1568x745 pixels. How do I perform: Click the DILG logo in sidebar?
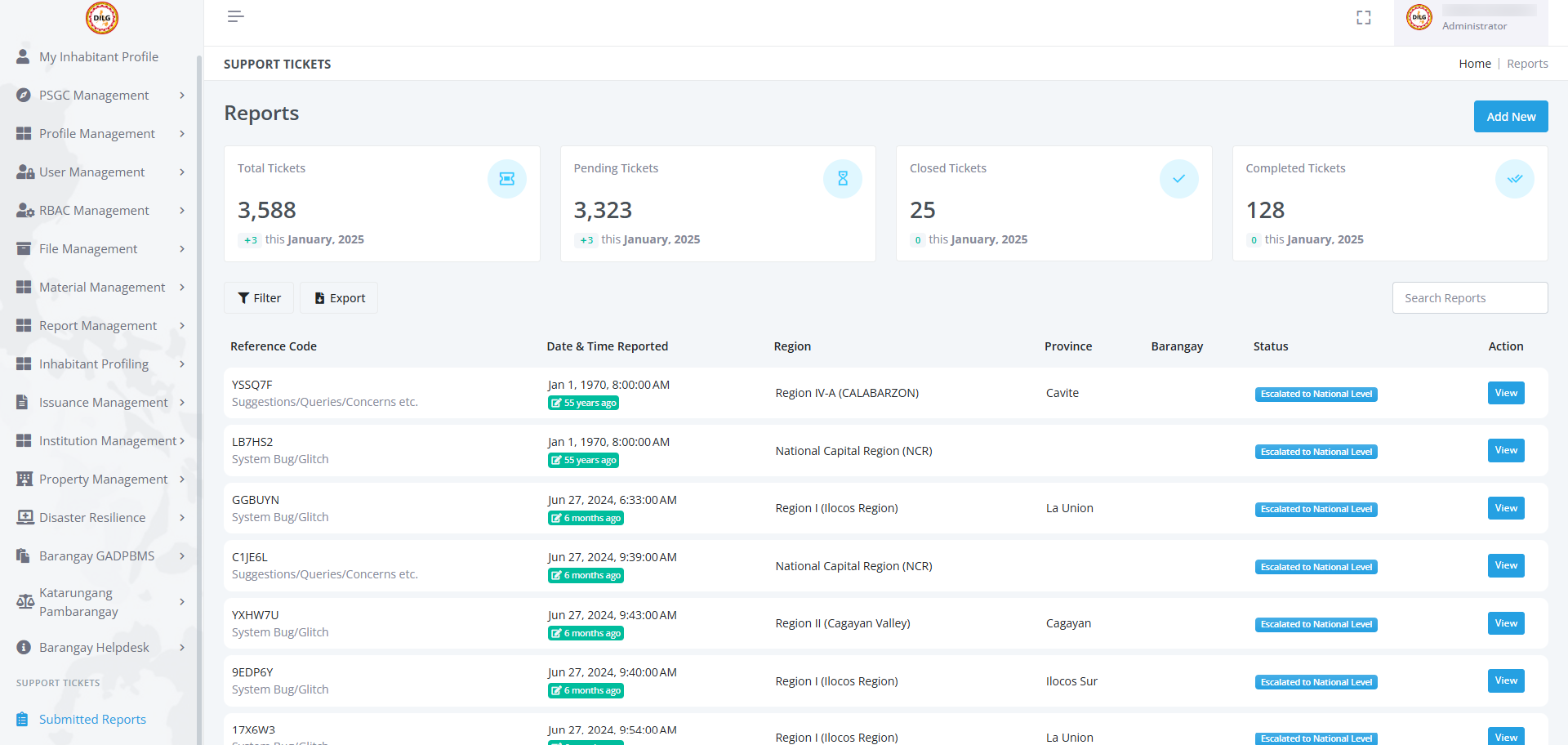tap(102, 18)
